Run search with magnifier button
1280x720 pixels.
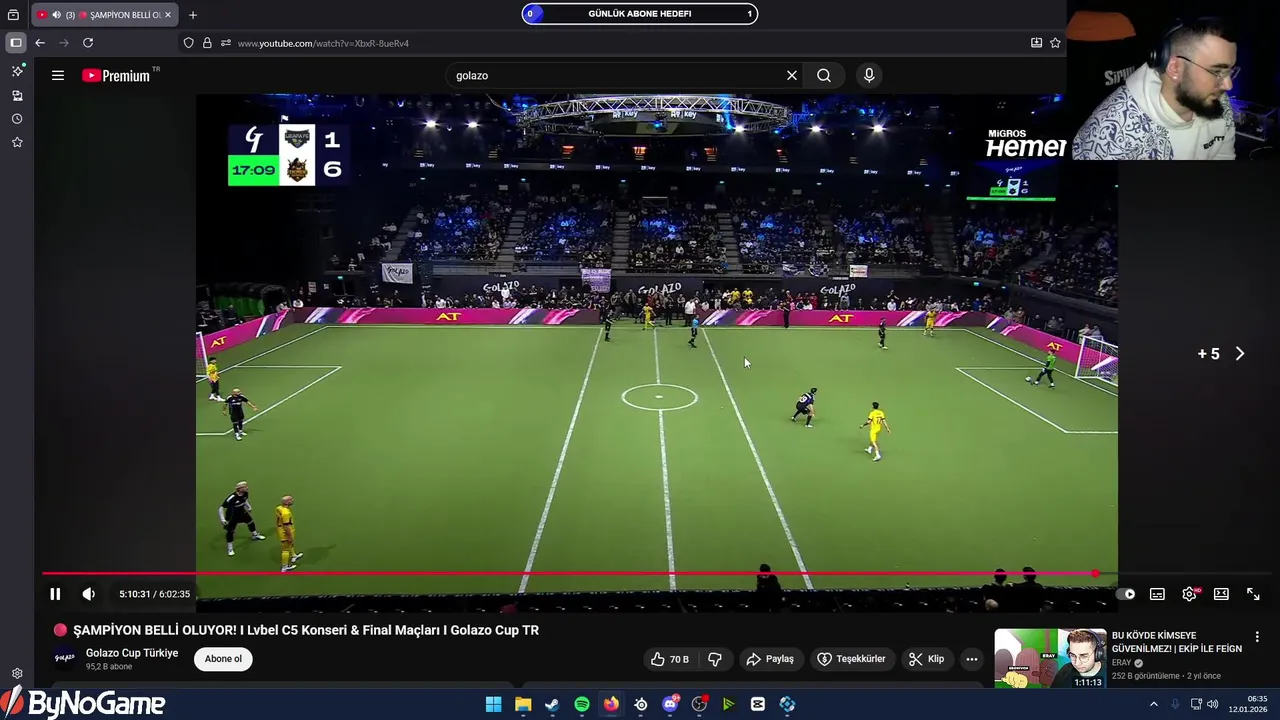point(824,75)
